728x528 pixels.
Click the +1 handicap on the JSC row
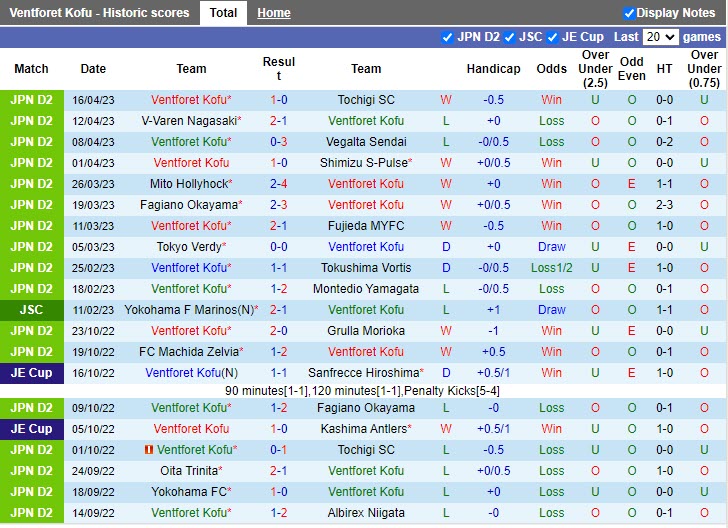[494, 310]
